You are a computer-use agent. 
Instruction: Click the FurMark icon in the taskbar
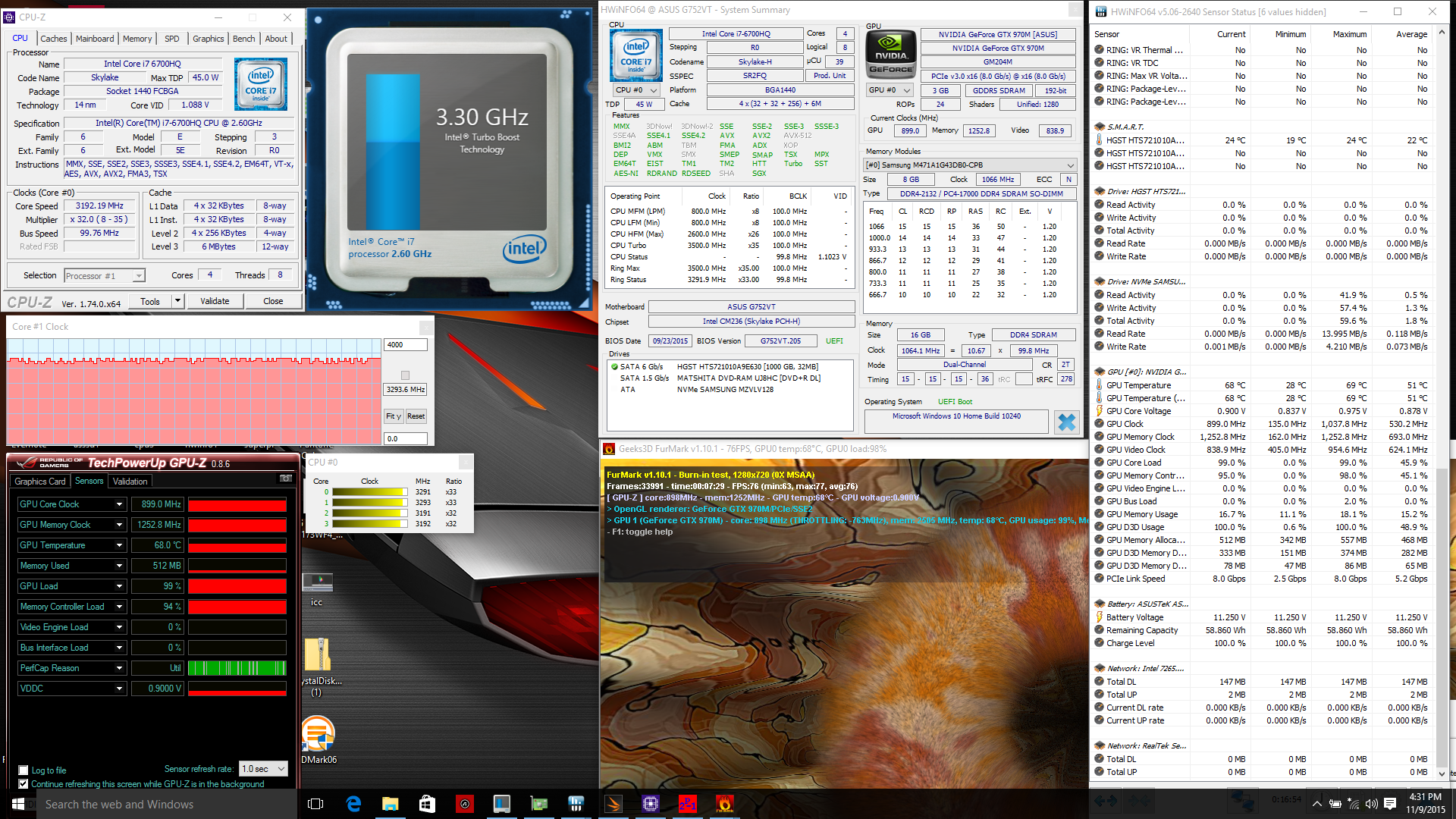pos(724,804)
